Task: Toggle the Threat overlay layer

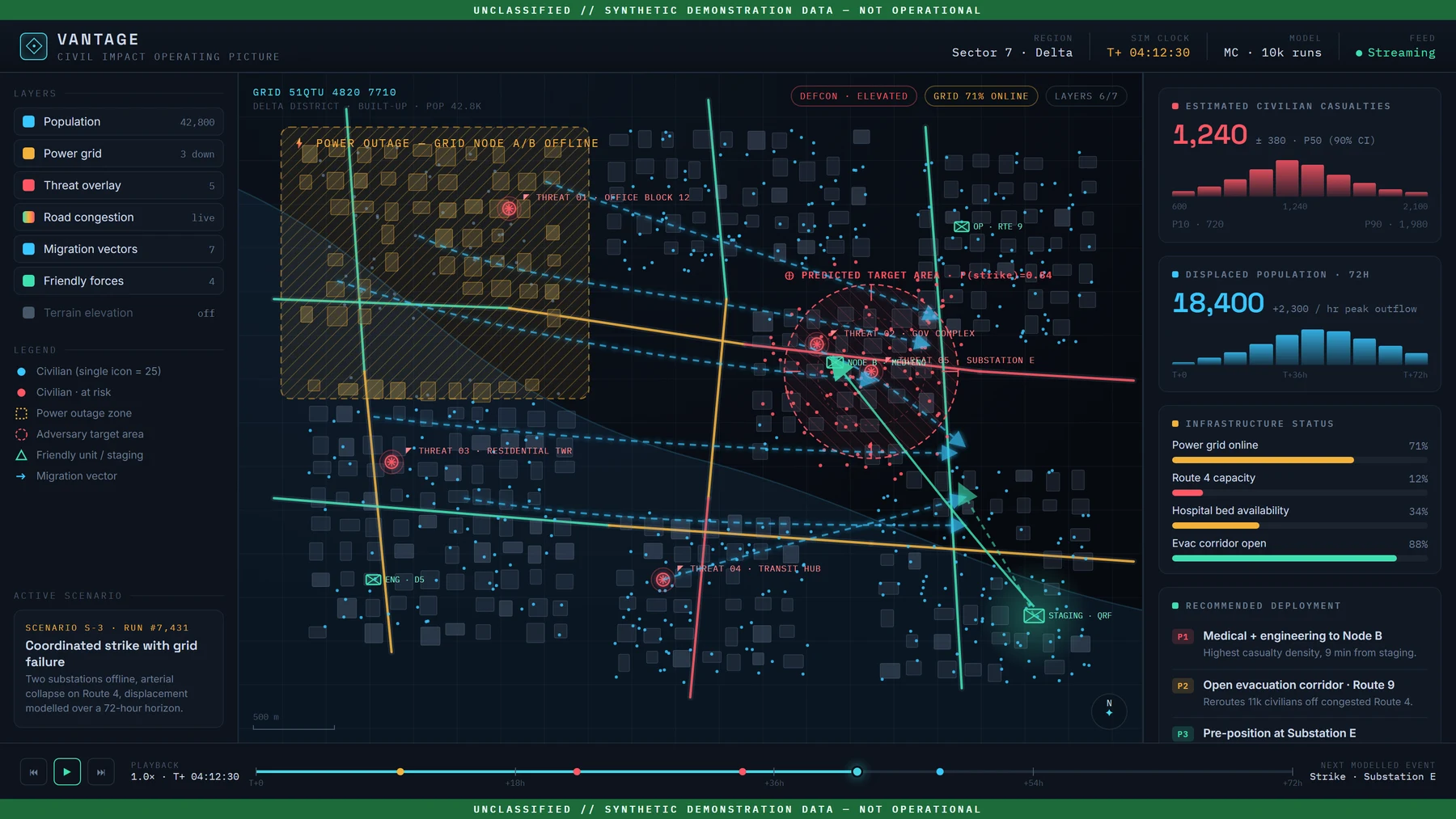Action: pyautogui.click(x=119, y=185)
